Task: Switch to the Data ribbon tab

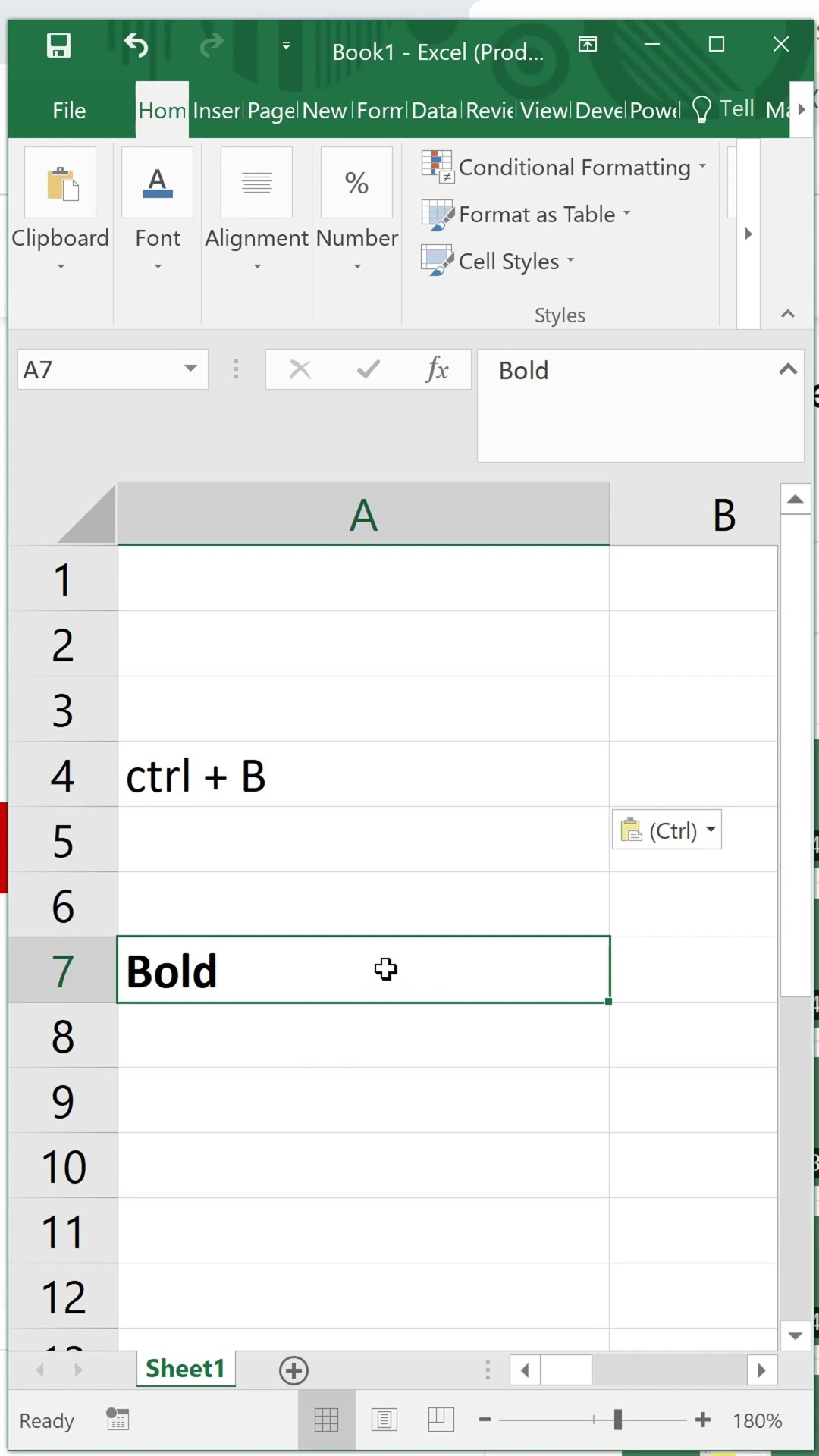Action: point(435,111)
